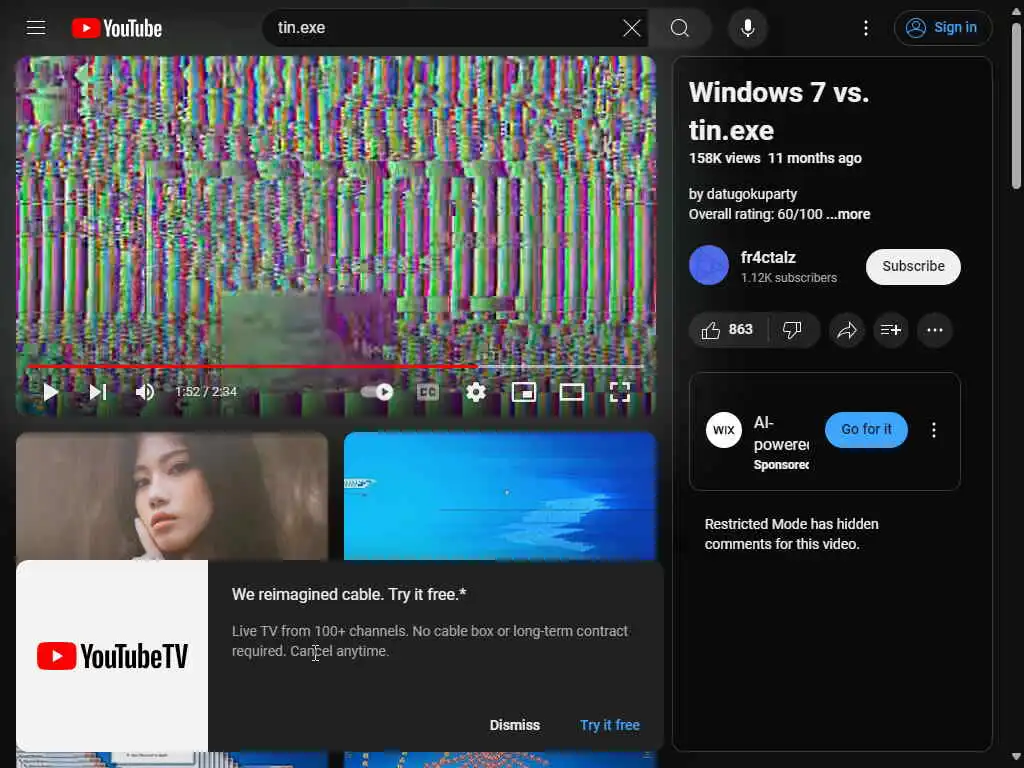The width and height of the screenshot is (1024, 768).
Task: Expand description with ...more
Action: click(x=848, y=214)
